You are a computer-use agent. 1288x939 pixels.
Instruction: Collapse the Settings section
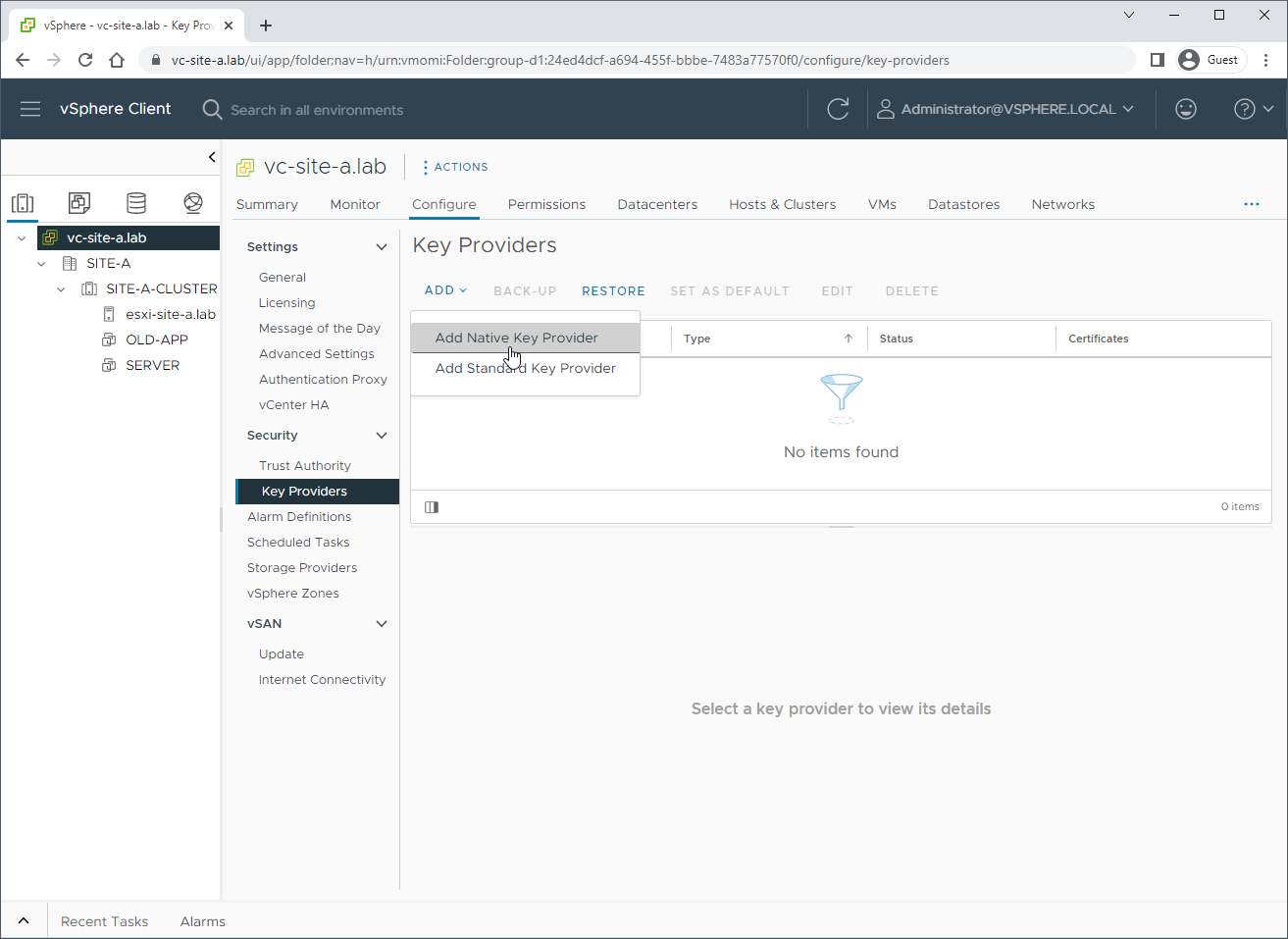tap(382, 247)
